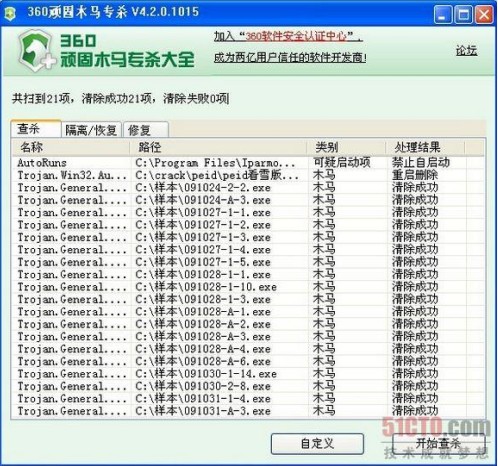
Task: Select the Trojan.Win32.Au... row
Action: tap(248, 175)
